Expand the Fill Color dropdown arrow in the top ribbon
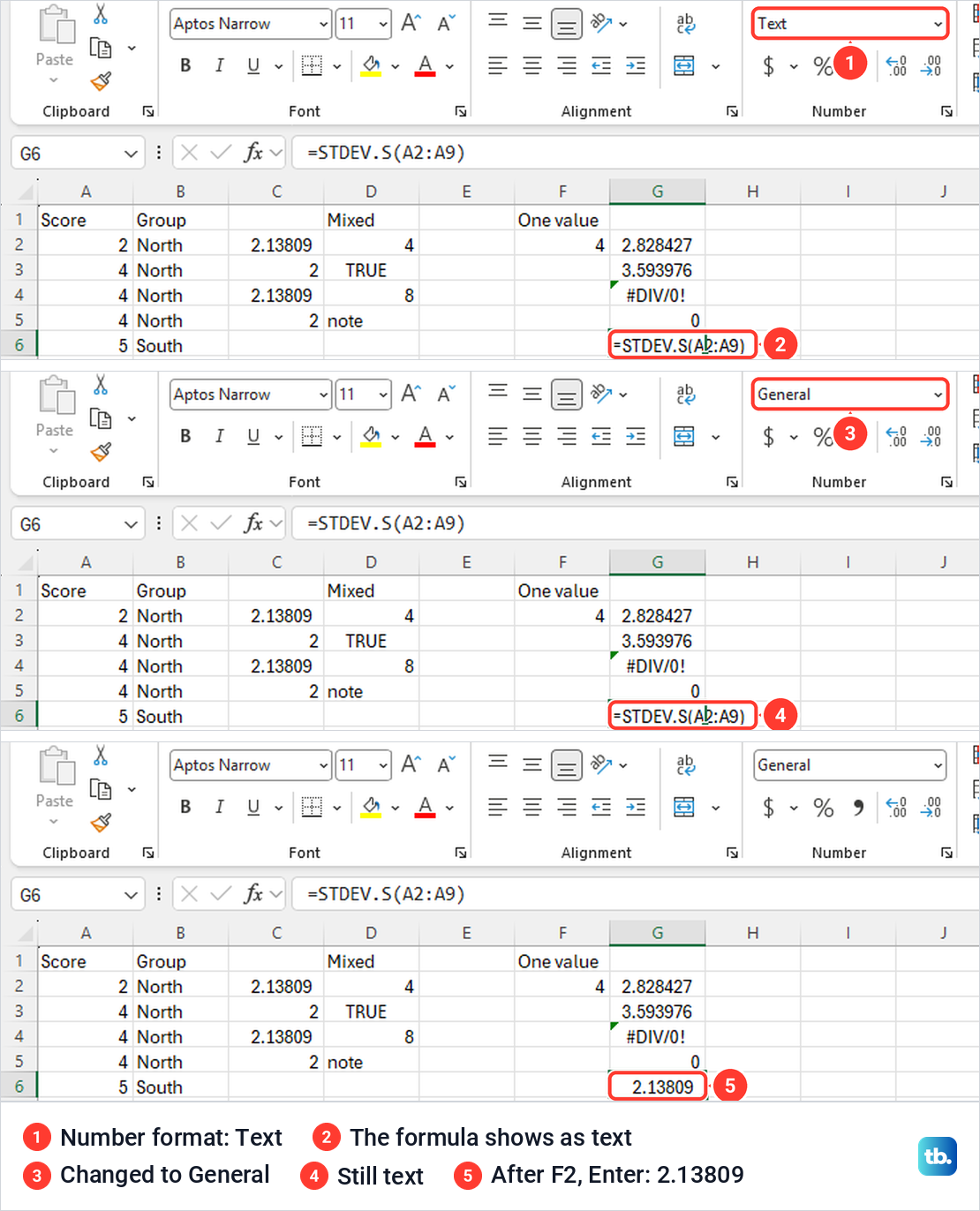Screen dimensions: 980x1211 395,66
